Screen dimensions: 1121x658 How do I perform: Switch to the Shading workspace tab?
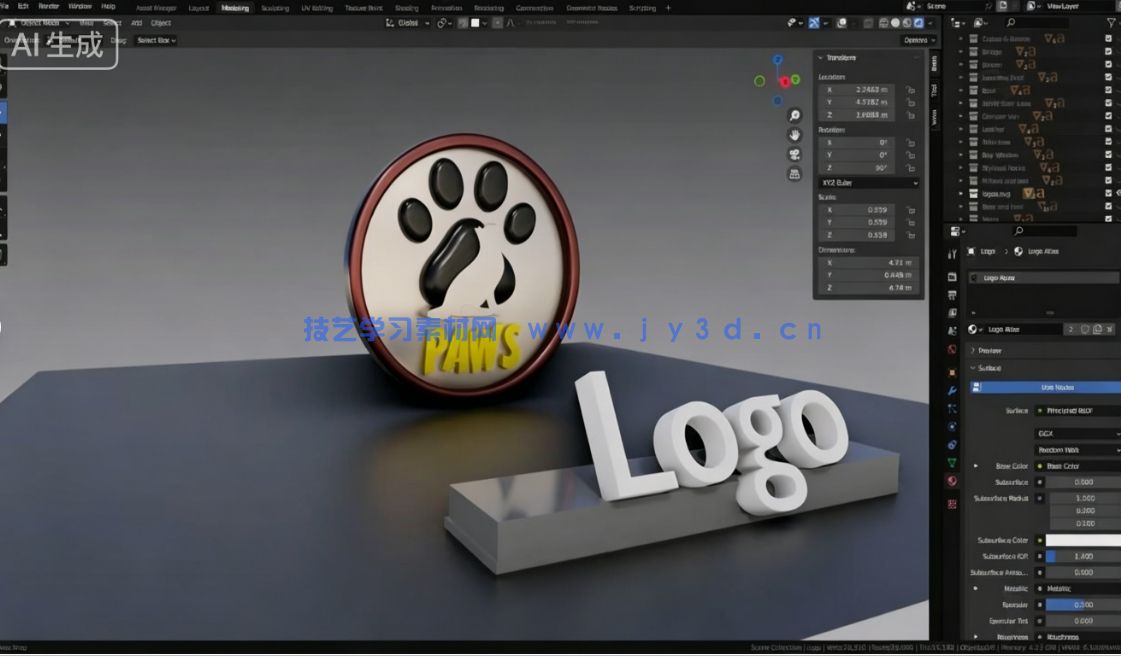coord(408,7)
